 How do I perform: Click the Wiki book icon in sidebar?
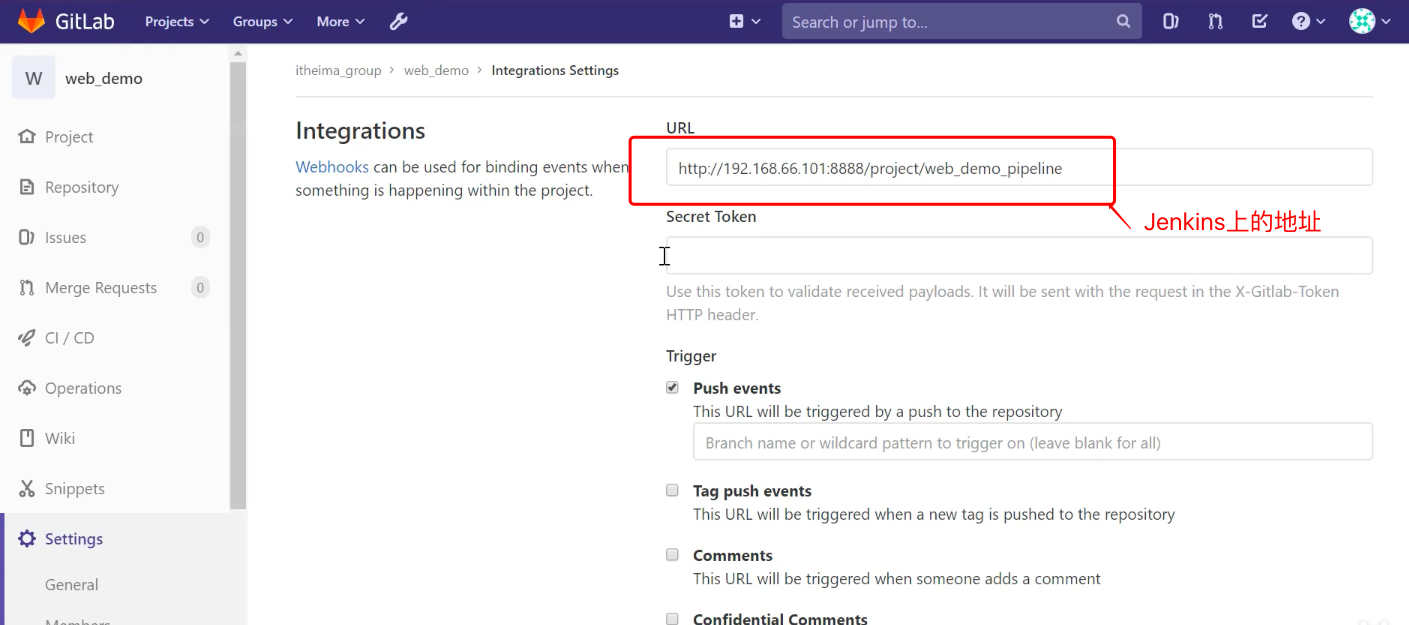[27, 438]
